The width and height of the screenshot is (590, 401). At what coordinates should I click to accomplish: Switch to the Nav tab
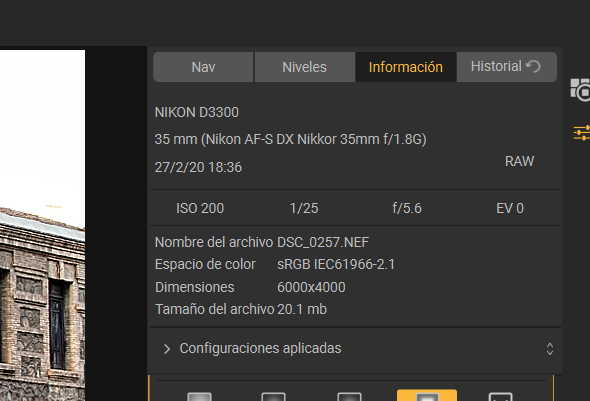[203, 67]
